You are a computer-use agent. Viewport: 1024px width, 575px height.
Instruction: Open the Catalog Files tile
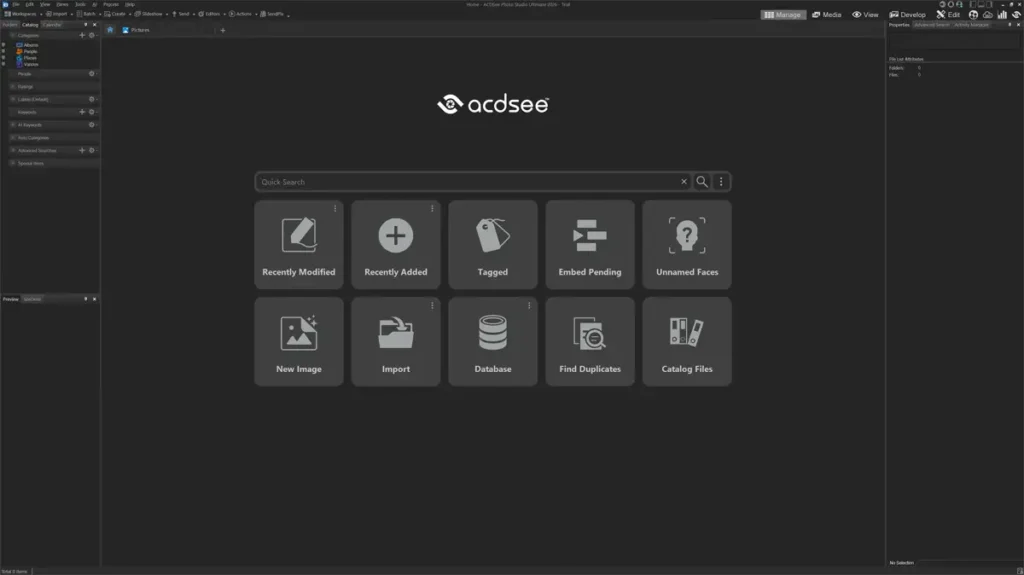(x=687, y=342)
